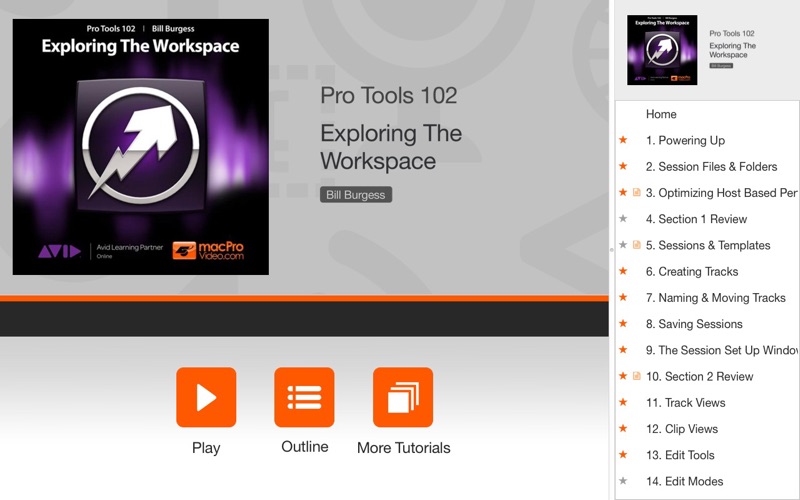Open the large Exploring The Workspace cover art
800x500 pixels.
[x=141, y=147]
